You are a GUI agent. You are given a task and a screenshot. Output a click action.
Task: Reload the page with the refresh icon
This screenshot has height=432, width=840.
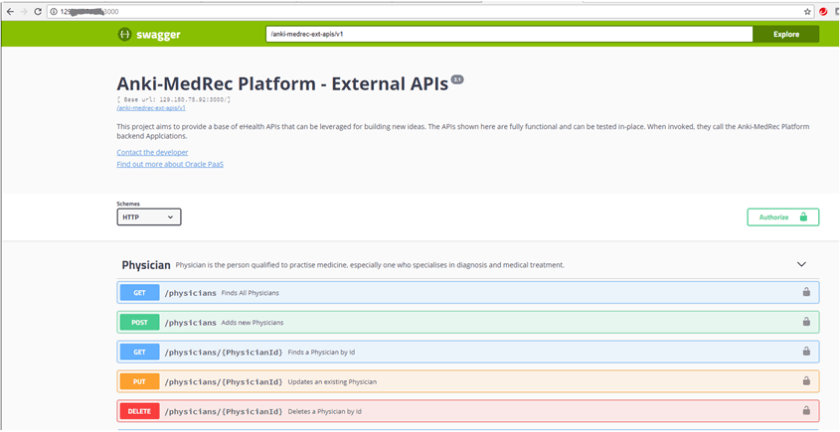pyautogui.click(x=38, y=10)
